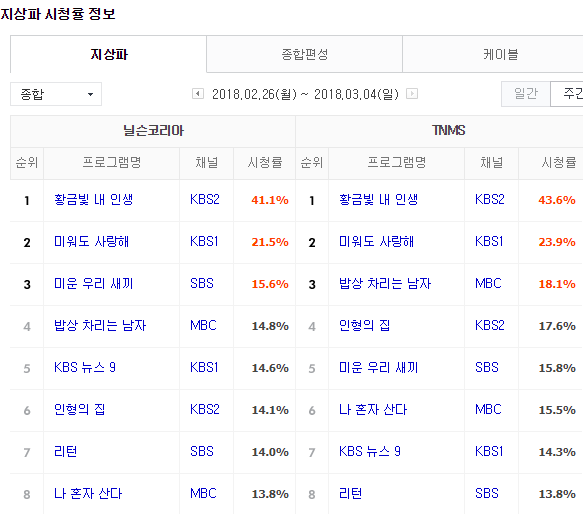Viewport: 583px width, 514px height.
Task: Click the TNMS table heading
Action: click(448, 131)
